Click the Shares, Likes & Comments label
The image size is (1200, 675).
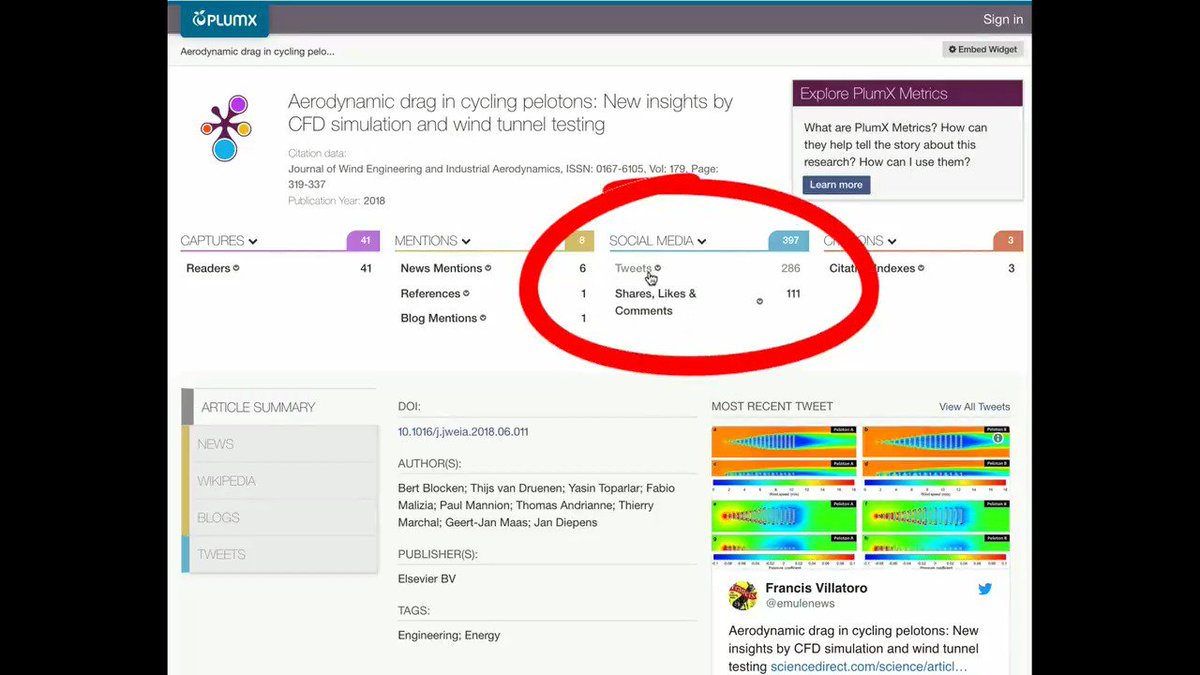tap(656, 302)
